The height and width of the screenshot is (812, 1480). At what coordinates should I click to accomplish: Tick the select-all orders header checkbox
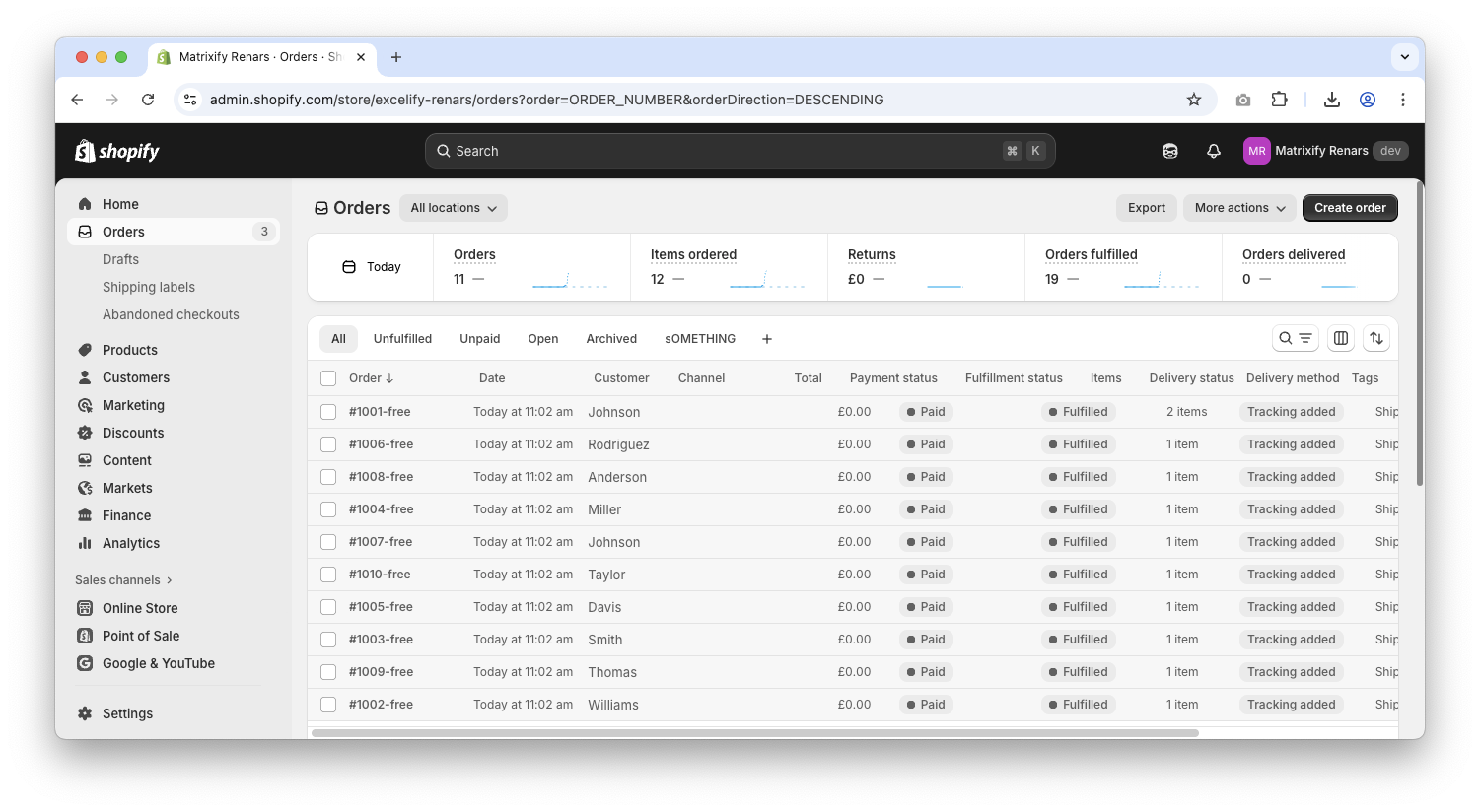[x=328, y=378]
